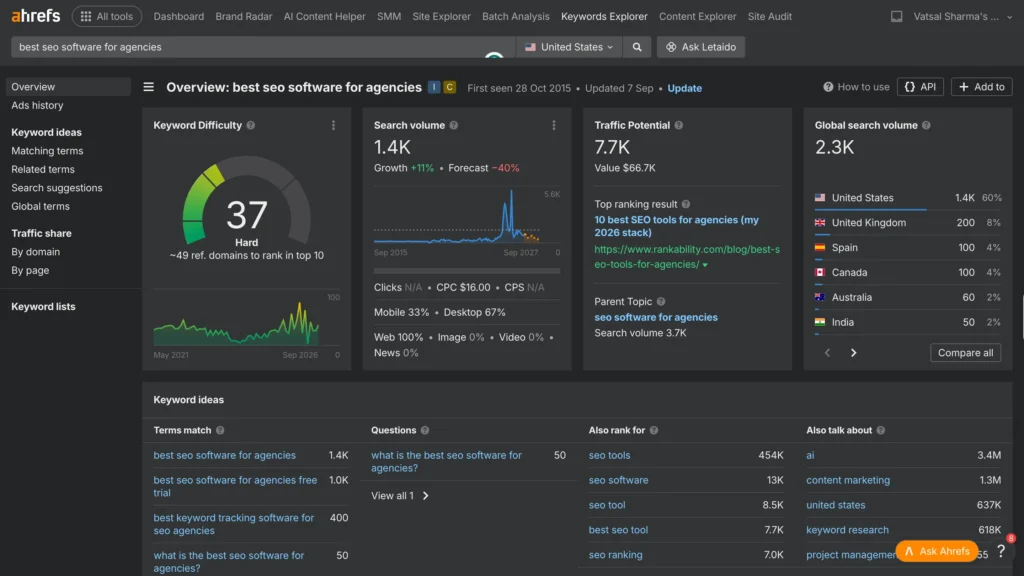Click the API button
The width and height of the screenshot is (1024, 576).
click(x=920, y=87)
